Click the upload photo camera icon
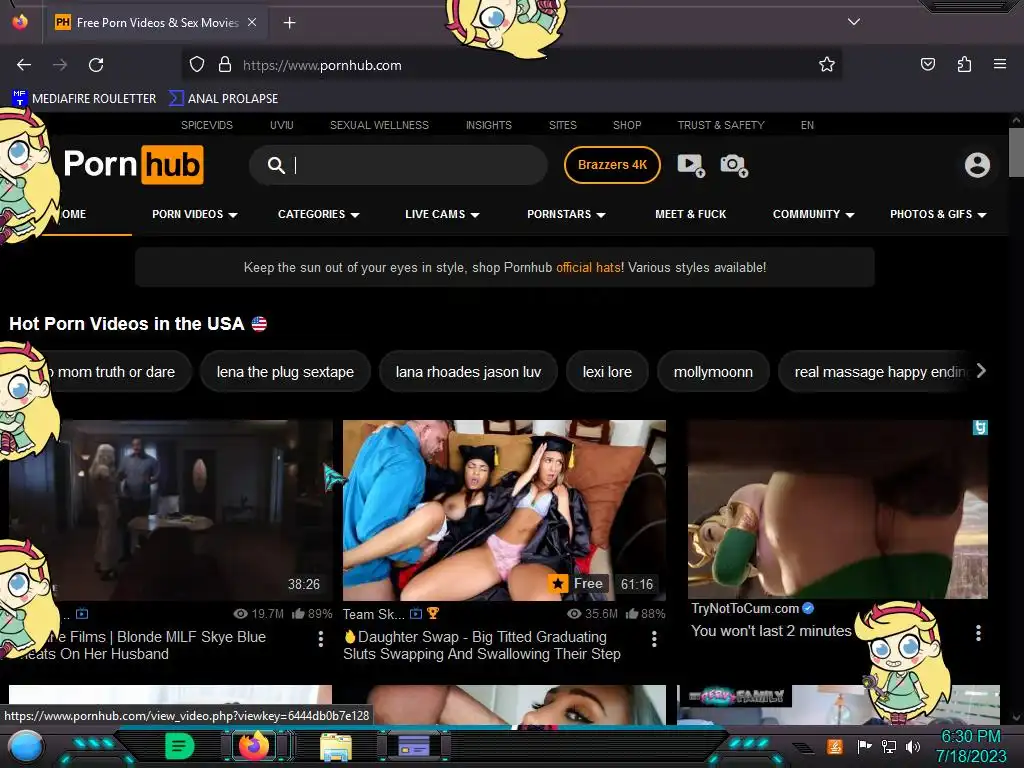Screen dimensions: 1024x768 (x=733, y=165)
